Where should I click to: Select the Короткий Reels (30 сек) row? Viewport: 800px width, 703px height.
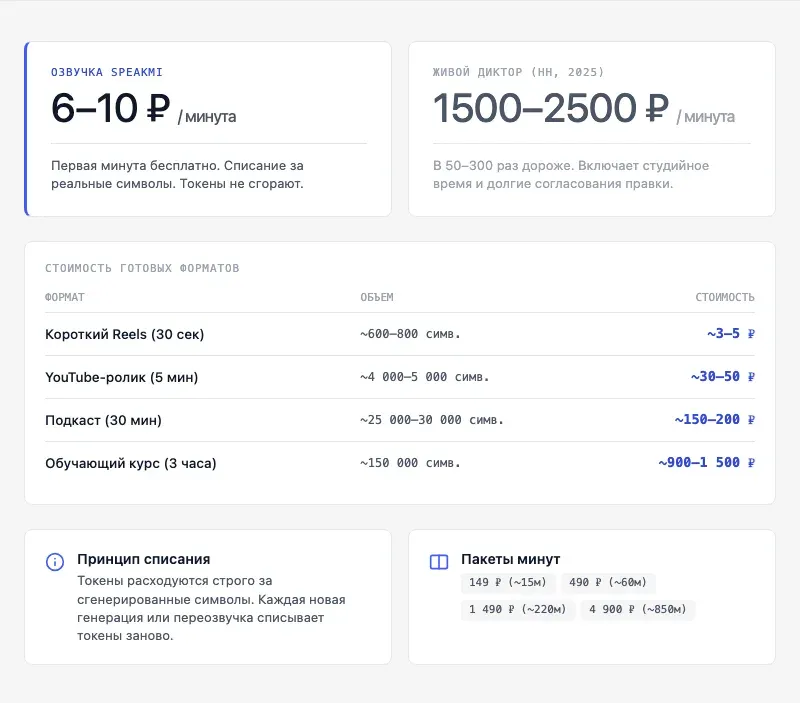click(x=399, y=334)
